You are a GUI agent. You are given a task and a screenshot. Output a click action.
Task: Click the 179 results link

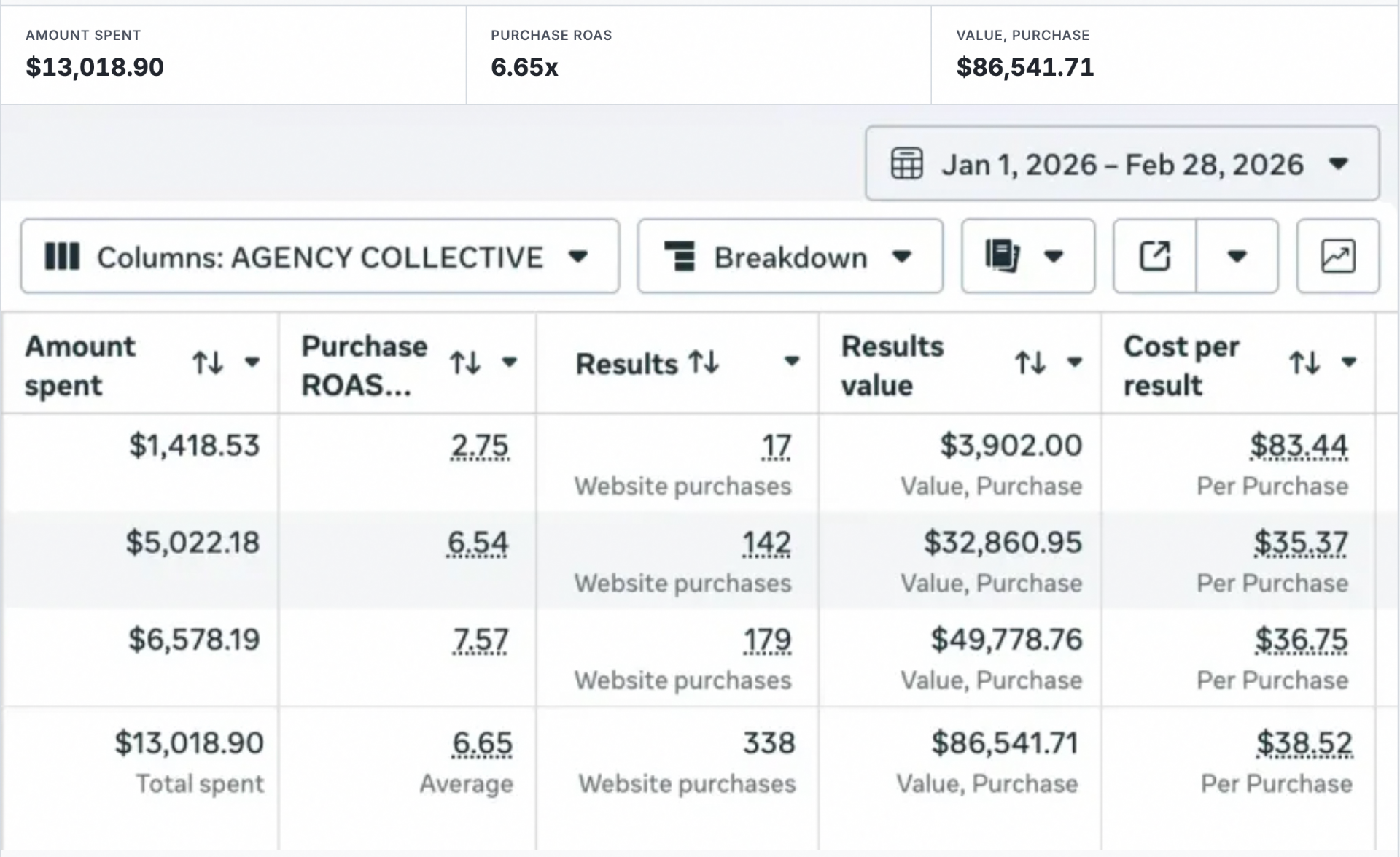click(x=767, y=639)
